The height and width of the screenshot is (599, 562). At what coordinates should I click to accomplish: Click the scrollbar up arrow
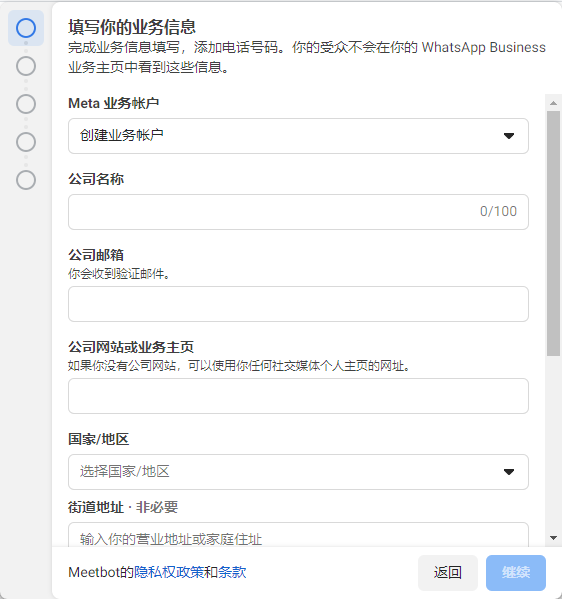click(553, 103)
